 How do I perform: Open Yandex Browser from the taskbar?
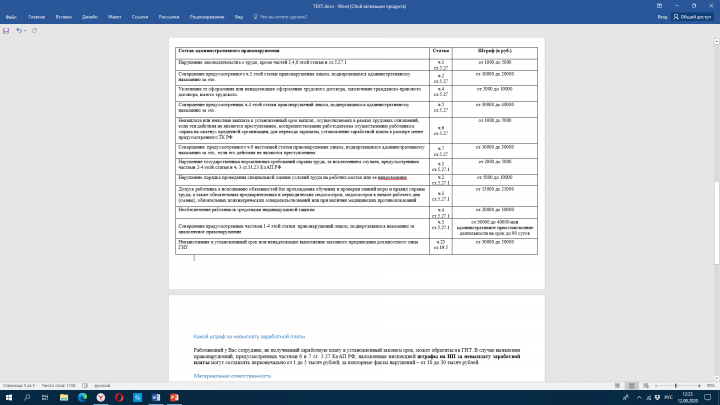pos(101,398)
